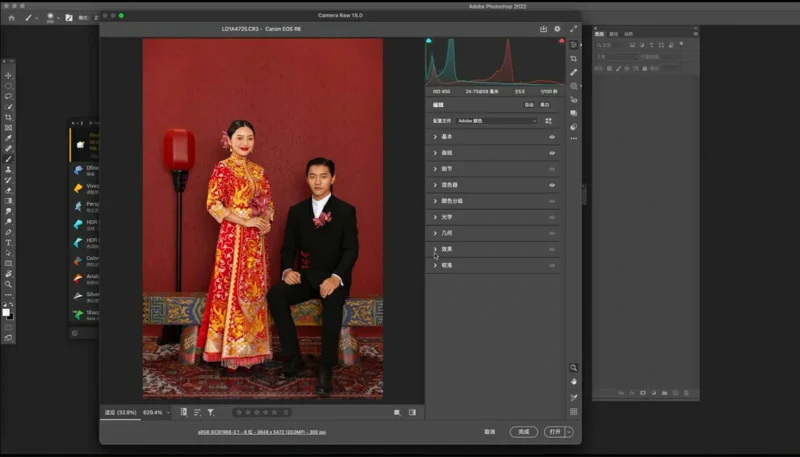Open the 配置文件 Adobe 颜色 dropdown
800x457 pixels.
coord(497,120)
